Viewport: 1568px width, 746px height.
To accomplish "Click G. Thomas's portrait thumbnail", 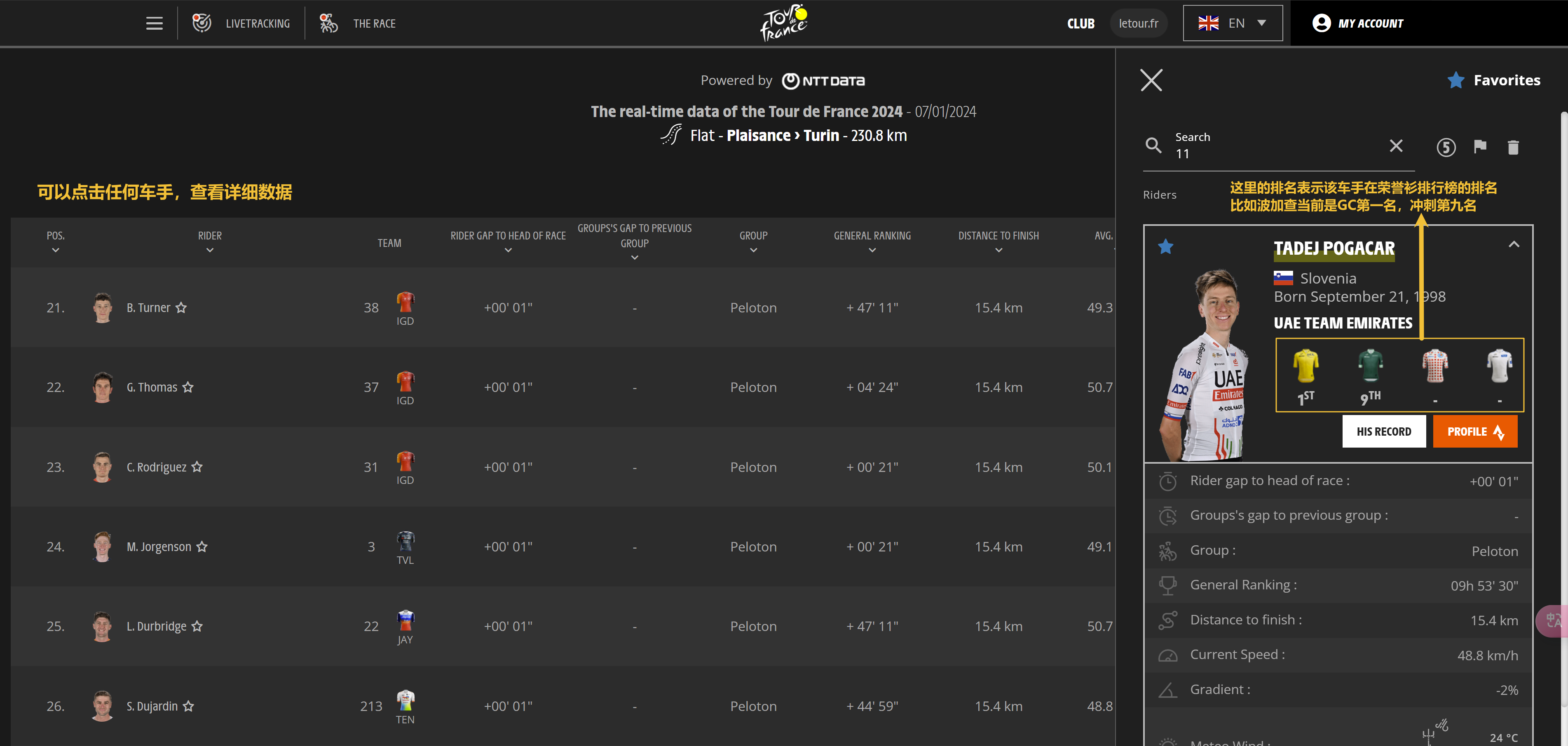I will click(x=102, y=387).
